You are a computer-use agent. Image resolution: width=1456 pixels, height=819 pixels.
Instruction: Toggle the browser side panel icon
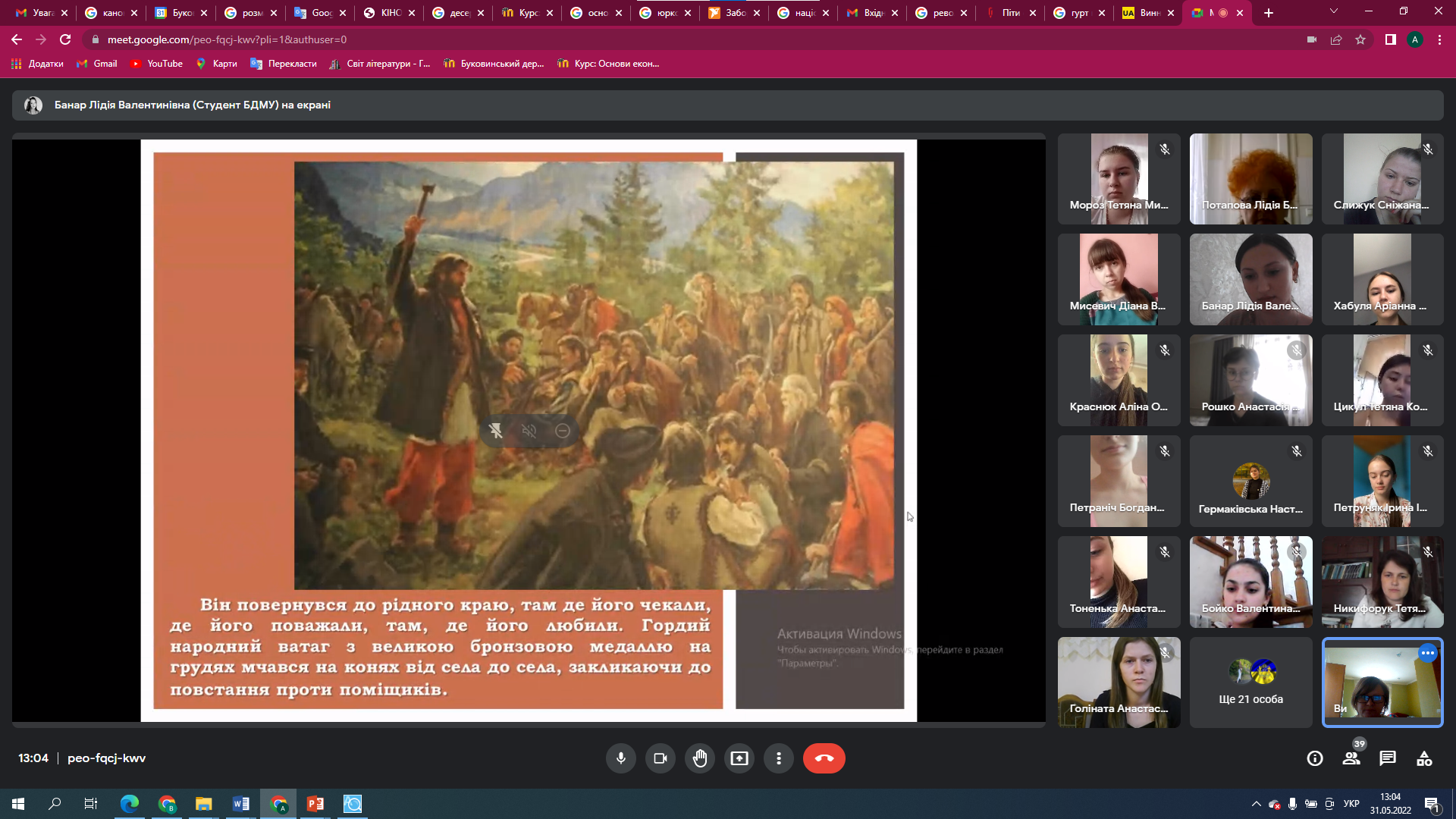click(1391, 39)
